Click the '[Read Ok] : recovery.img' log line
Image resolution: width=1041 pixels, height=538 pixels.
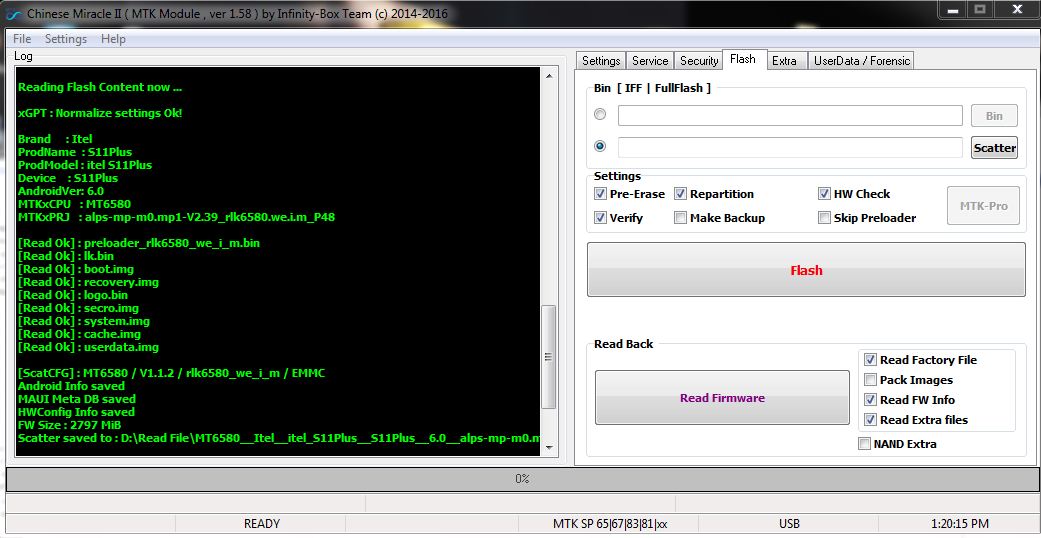(x=88, y=282)
